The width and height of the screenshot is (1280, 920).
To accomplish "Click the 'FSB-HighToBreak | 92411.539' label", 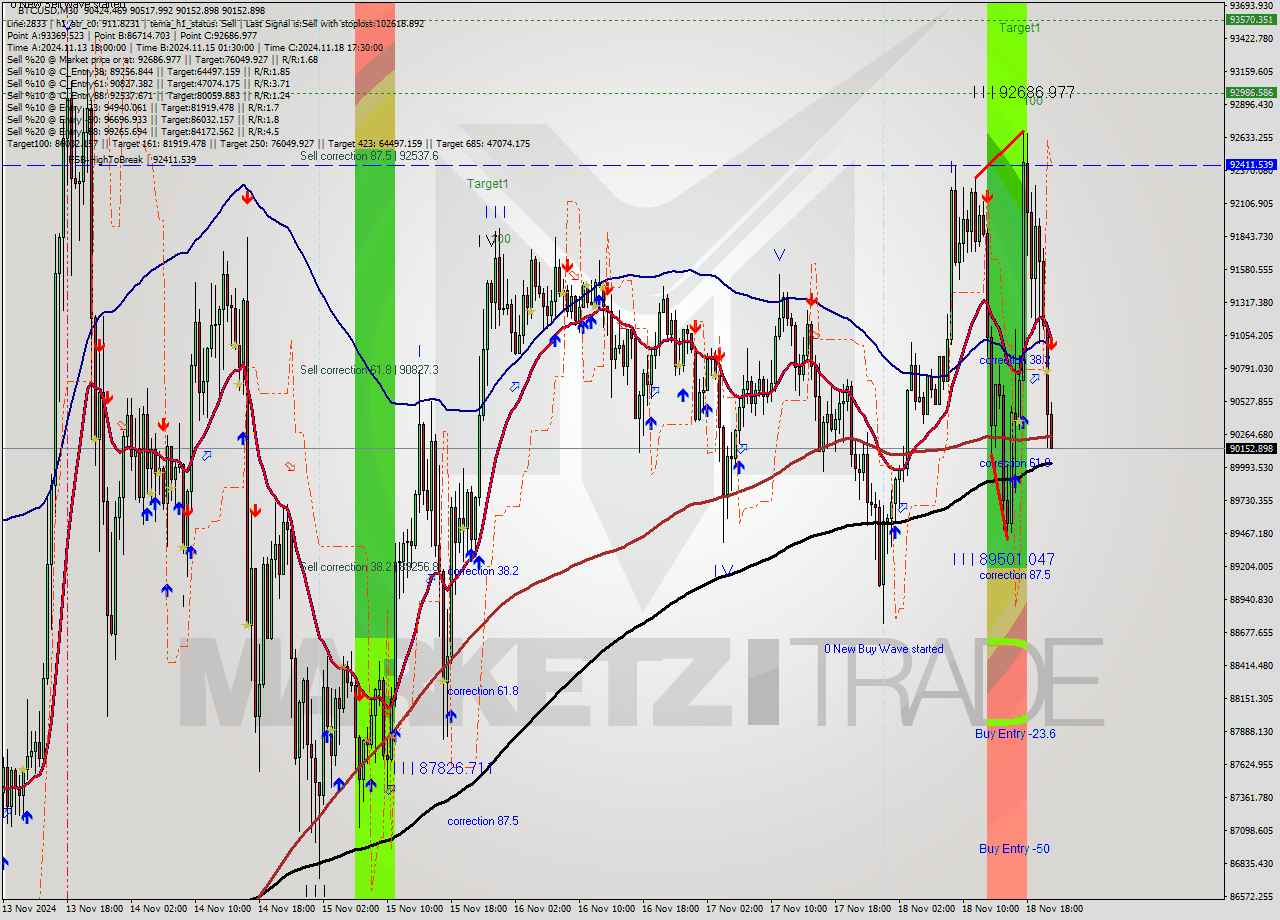I will coord(132,159).
